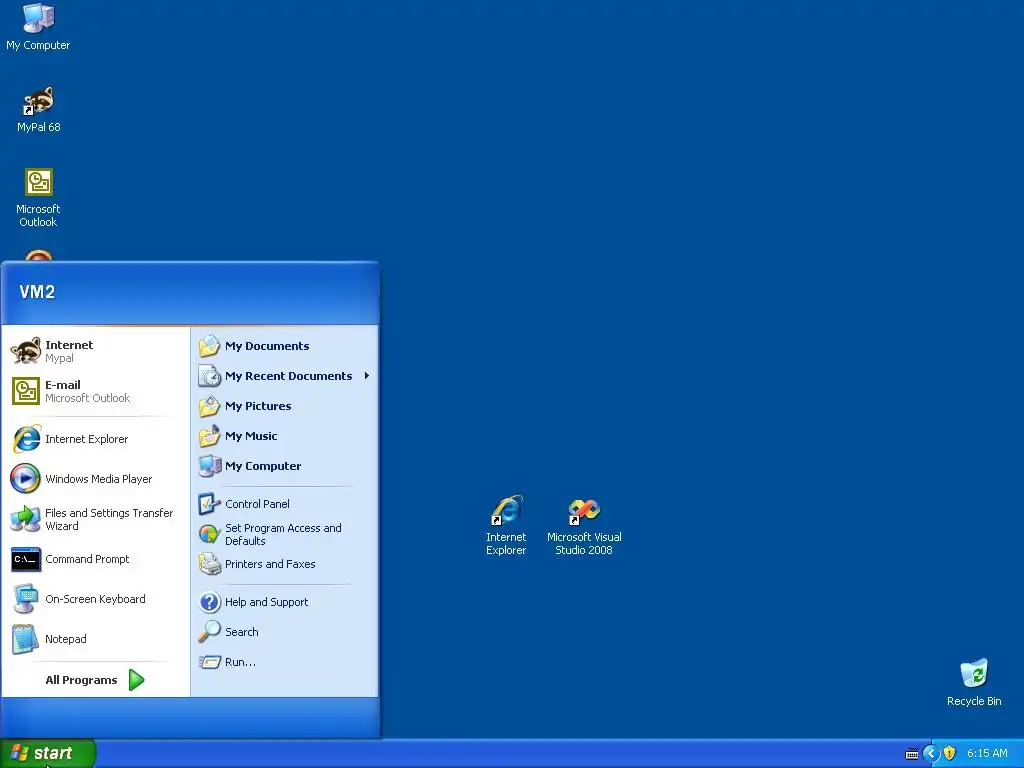Viewport: 1024px width, 768px height.
Task: Click the keyboard icon in system tray
Action: pyautogui.click(x=912, y=754)
